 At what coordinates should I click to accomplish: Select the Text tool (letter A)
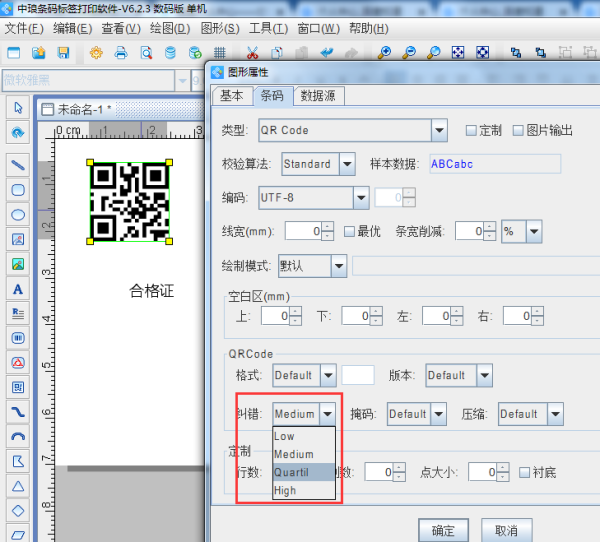18,289
